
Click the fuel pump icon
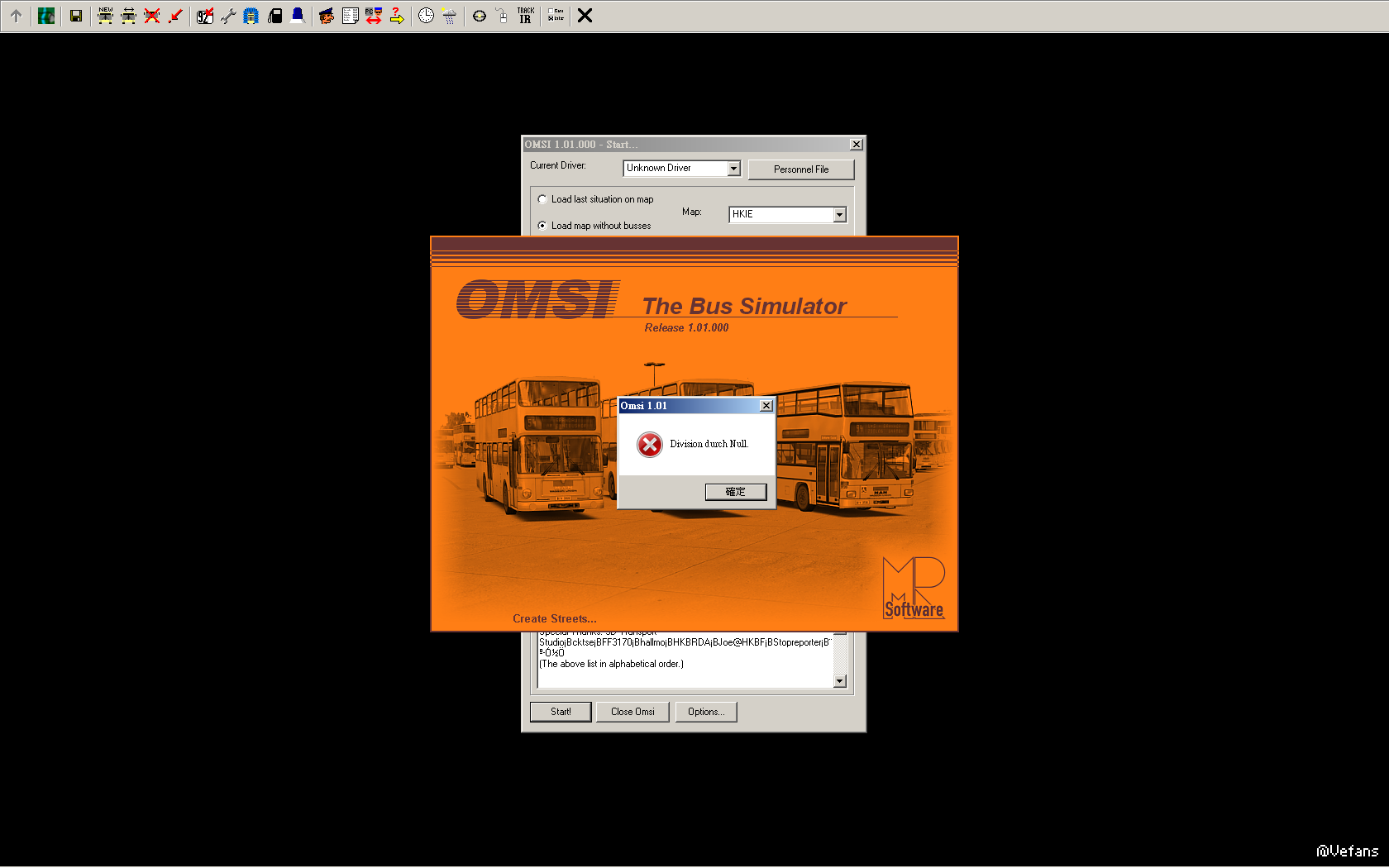pos(275,16)
